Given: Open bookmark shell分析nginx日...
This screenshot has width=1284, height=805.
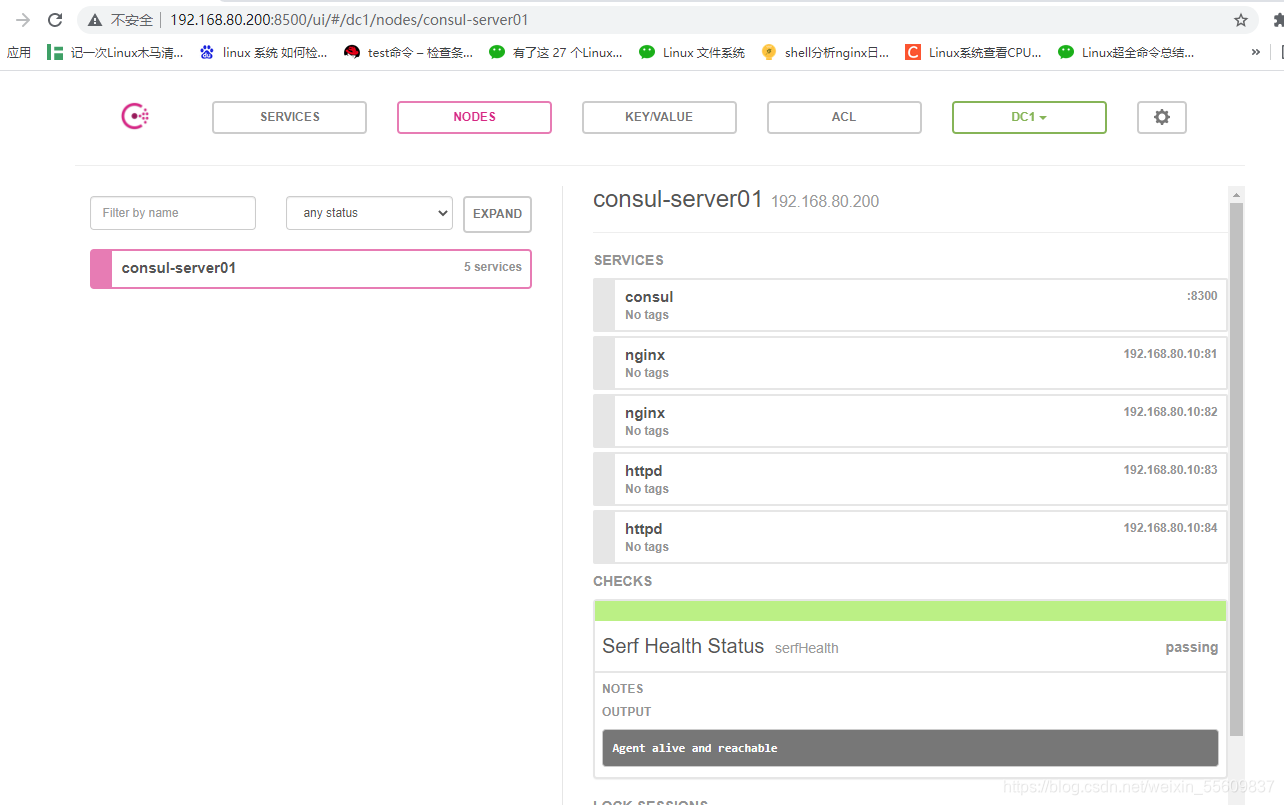Looking at the screenshot, I should click(x=825, y=53).
